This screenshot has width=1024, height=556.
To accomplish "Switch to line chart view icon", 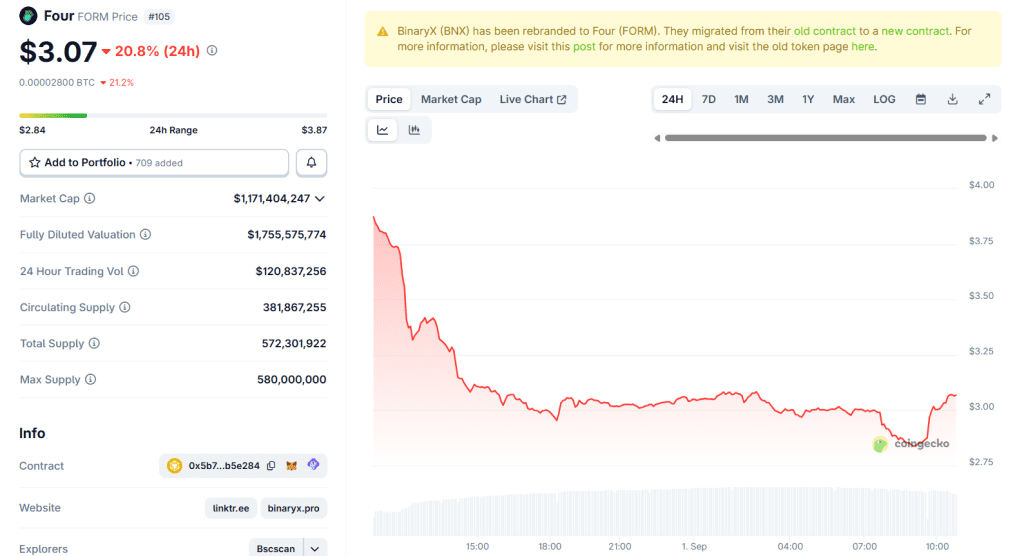I will pos(383,130).
